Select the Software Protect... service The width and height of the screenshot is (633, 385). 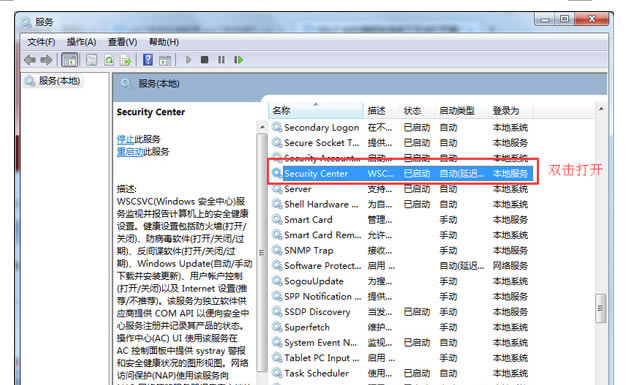pyautogui.click(x=323, y=266)
